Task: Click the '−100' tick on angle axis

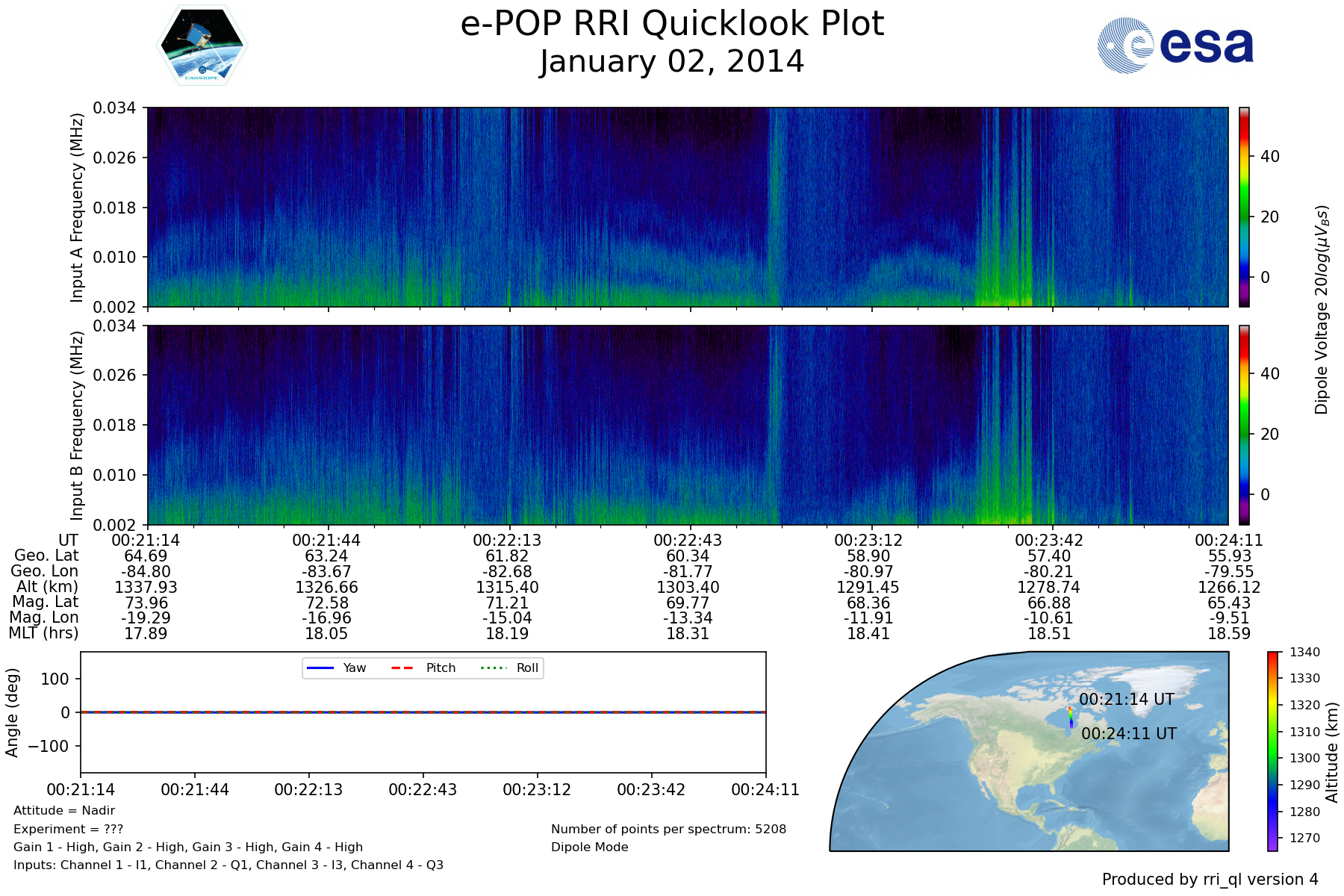Action: coord(49,746)
